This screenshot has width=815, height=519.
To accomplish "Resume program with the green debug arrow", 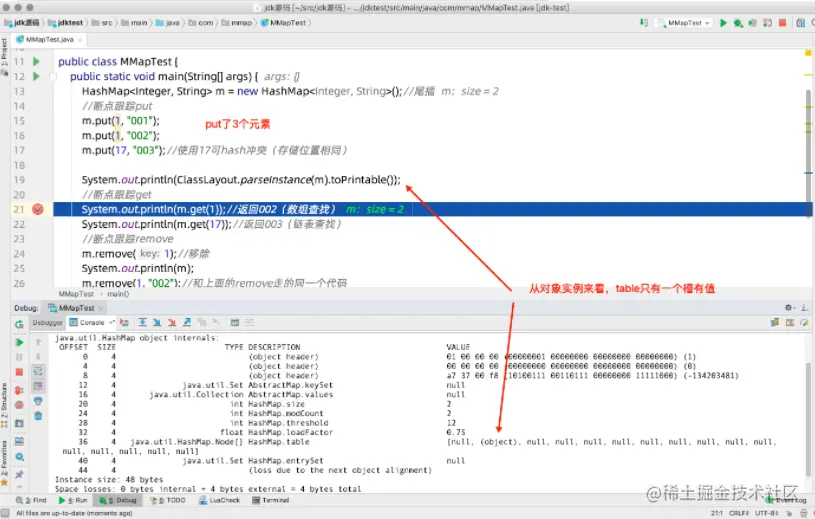I will [x=19, y=342].
